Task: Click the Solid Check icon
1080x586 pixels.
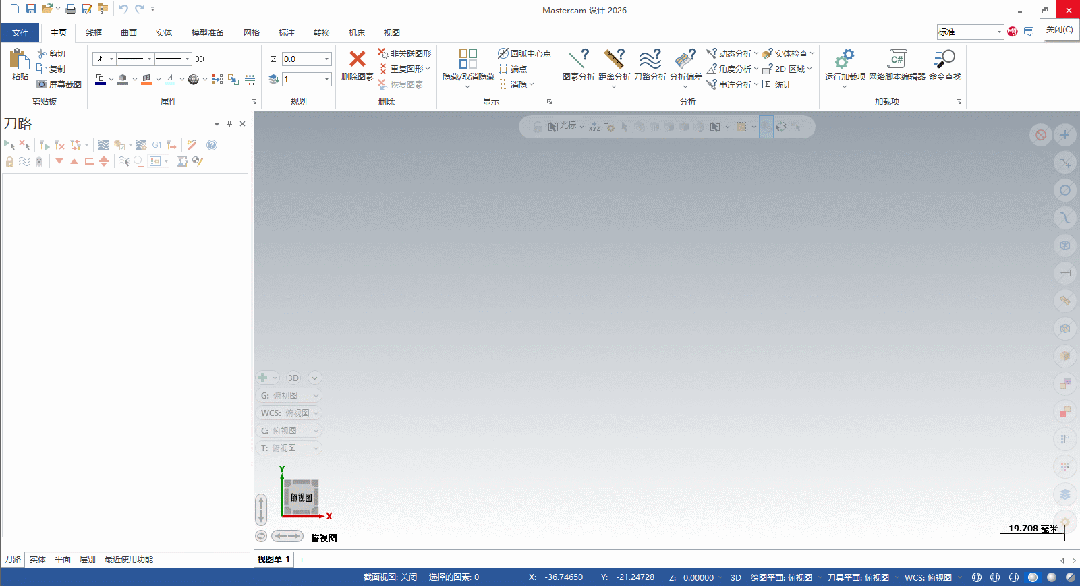Action: click(767, 53)
